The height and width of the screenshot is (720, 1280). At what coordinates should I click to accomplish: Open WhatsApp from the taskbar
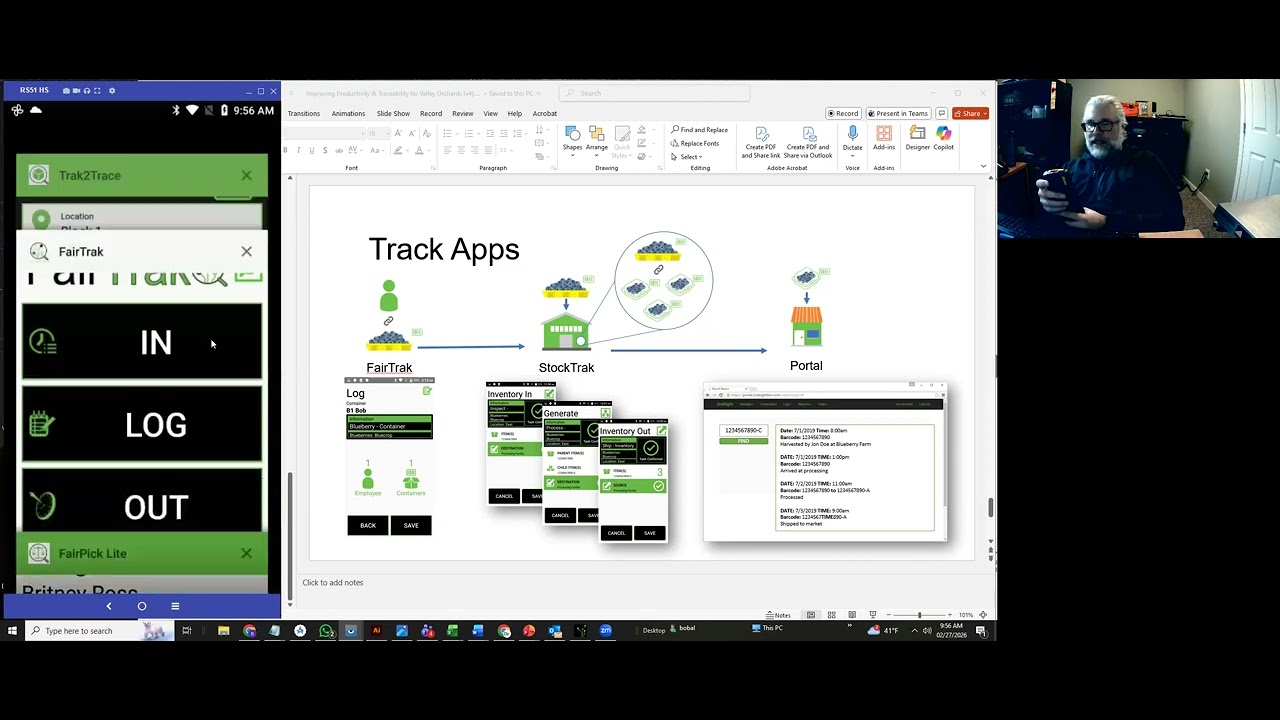click(x=326, y=630)
